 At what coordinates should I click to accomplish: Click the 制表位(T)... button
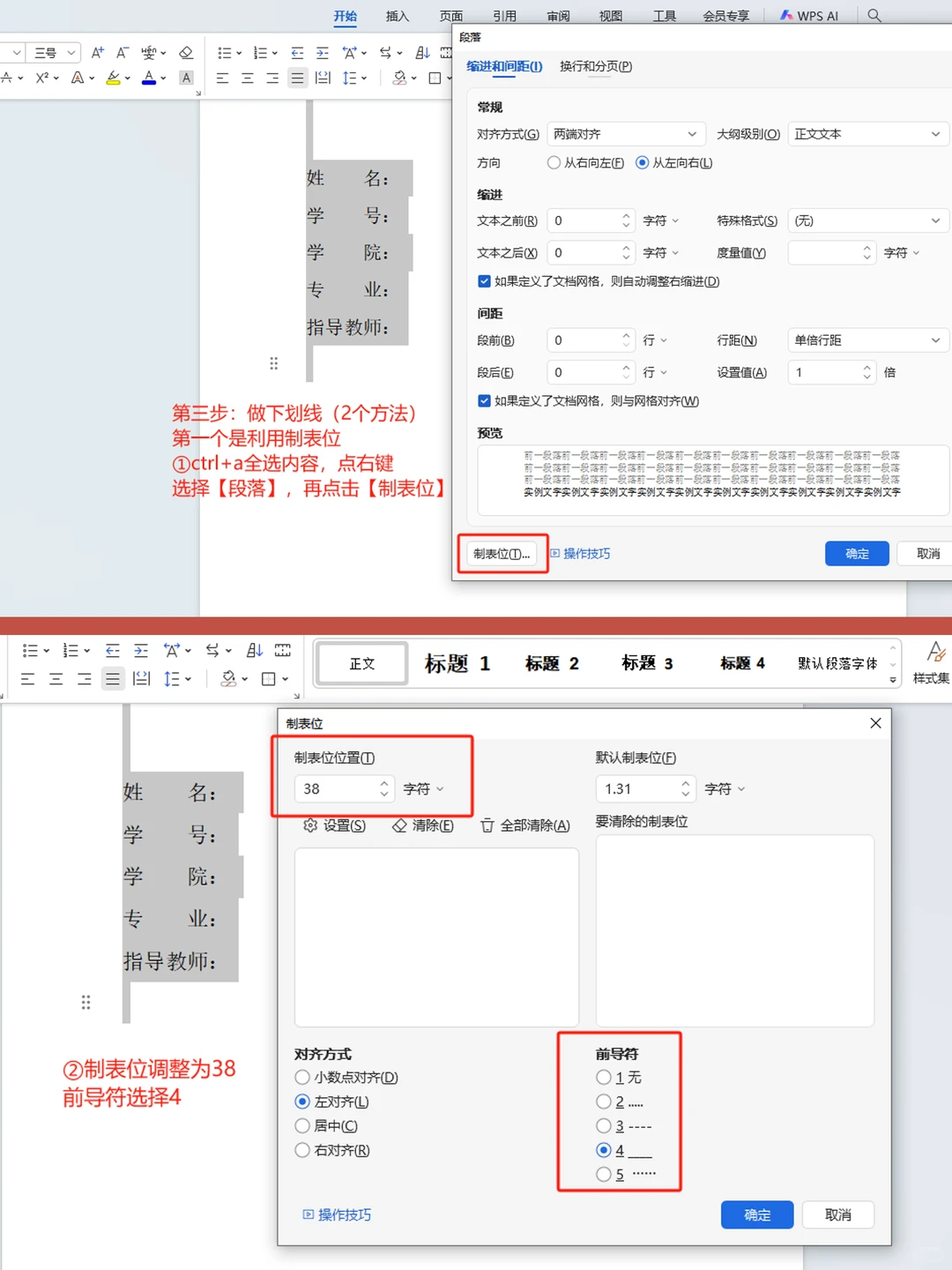pos(502,554)
